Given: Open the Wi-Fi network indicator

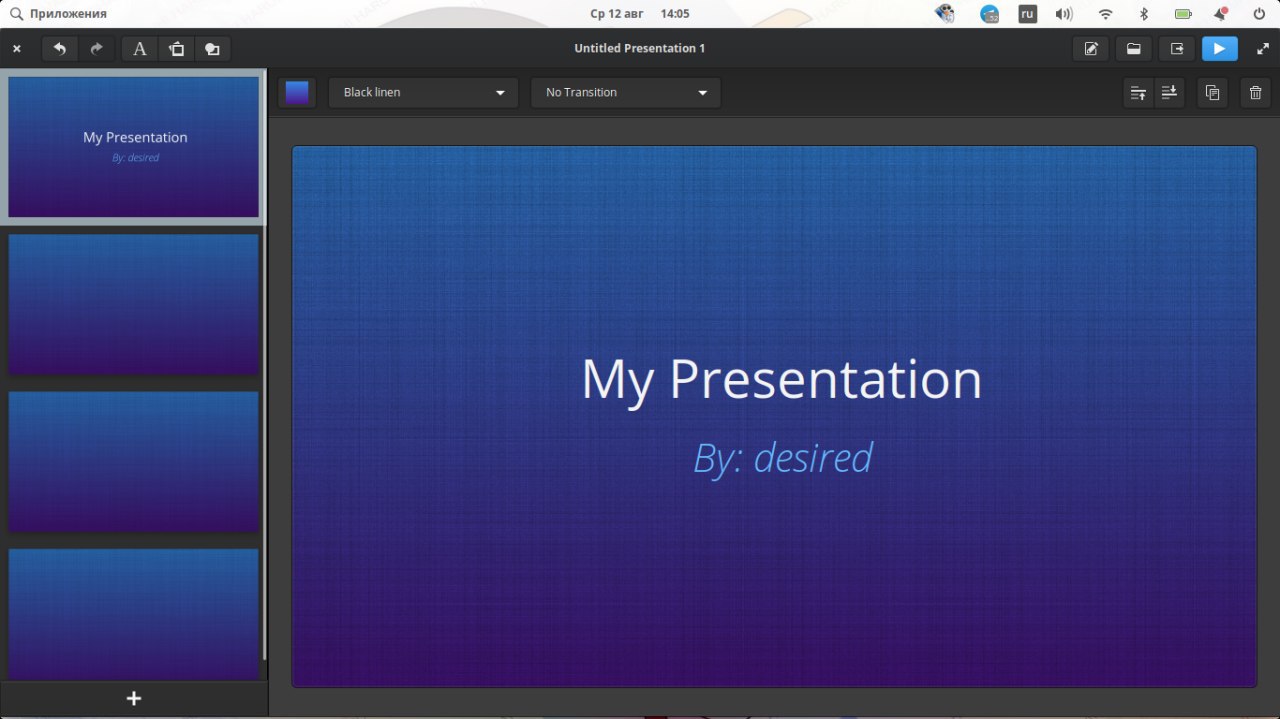Looking at the screenshot, I should point(1105,14).
